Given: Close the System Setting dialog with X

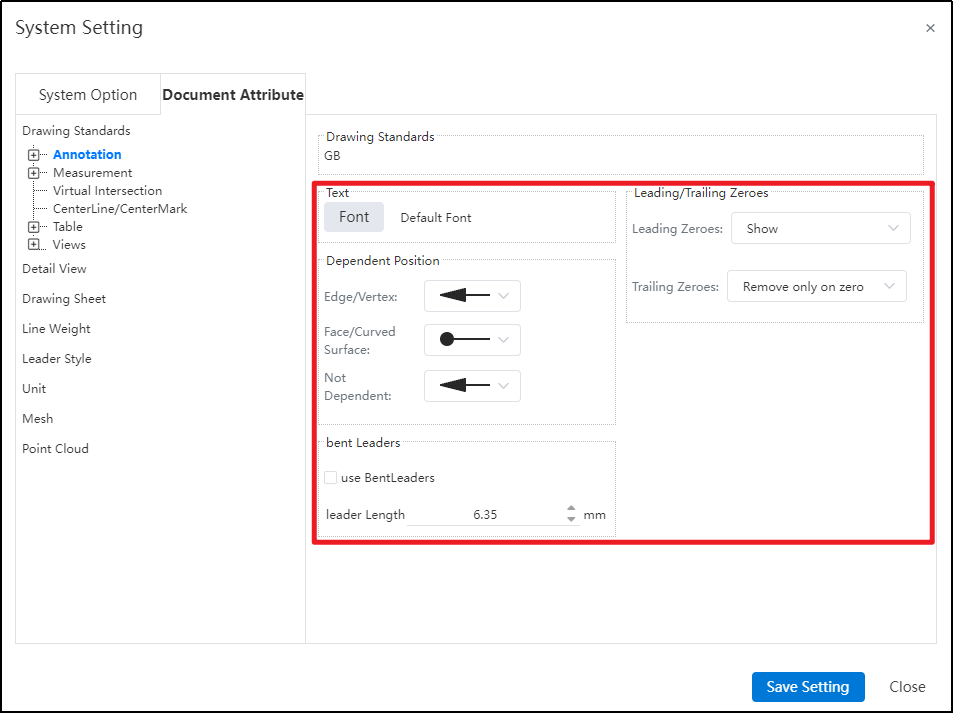Looking at the screenshot, I should pos(930,28).
